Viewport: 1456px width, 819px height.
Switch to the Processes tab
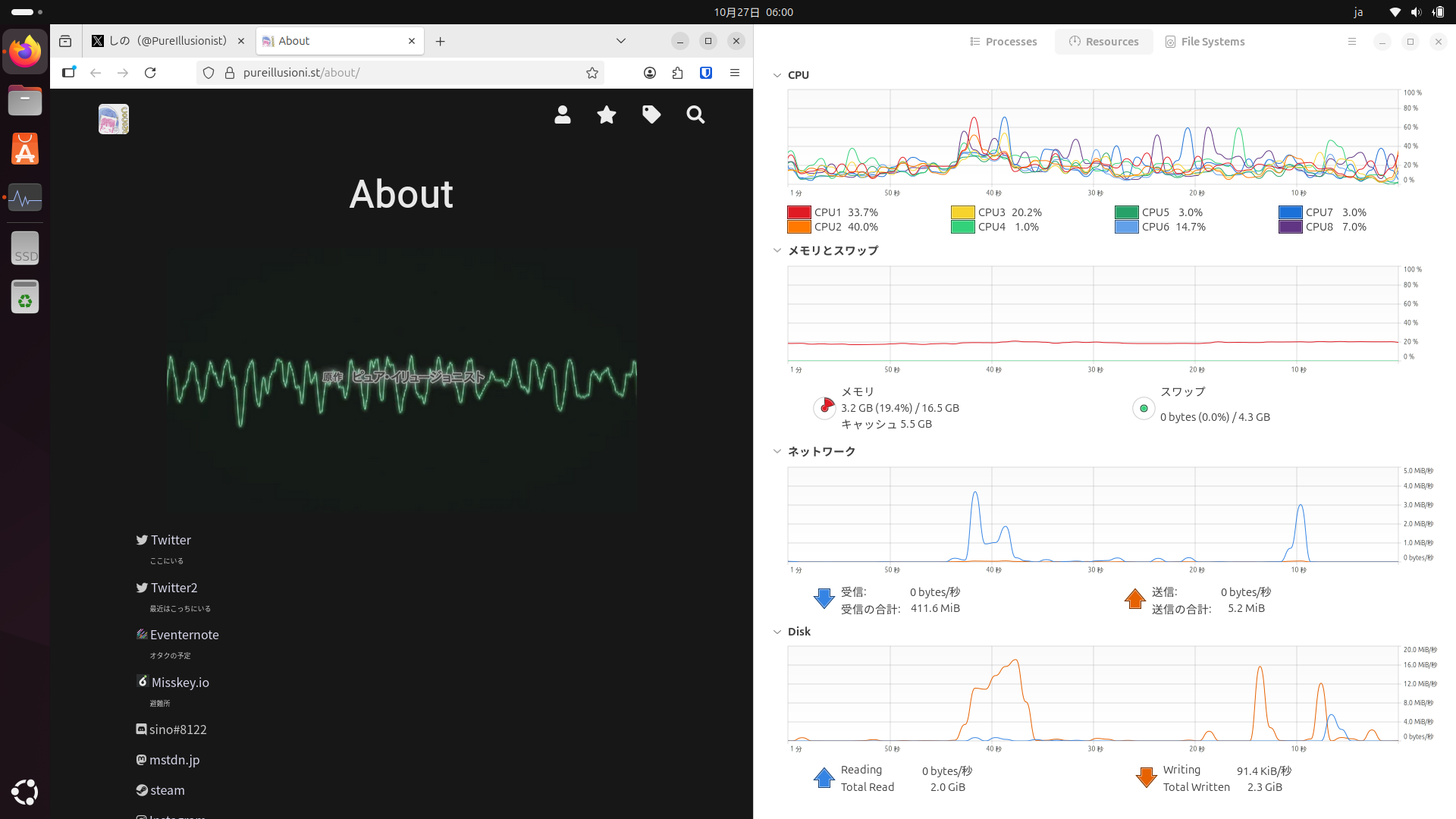[x=1003, y=42]
